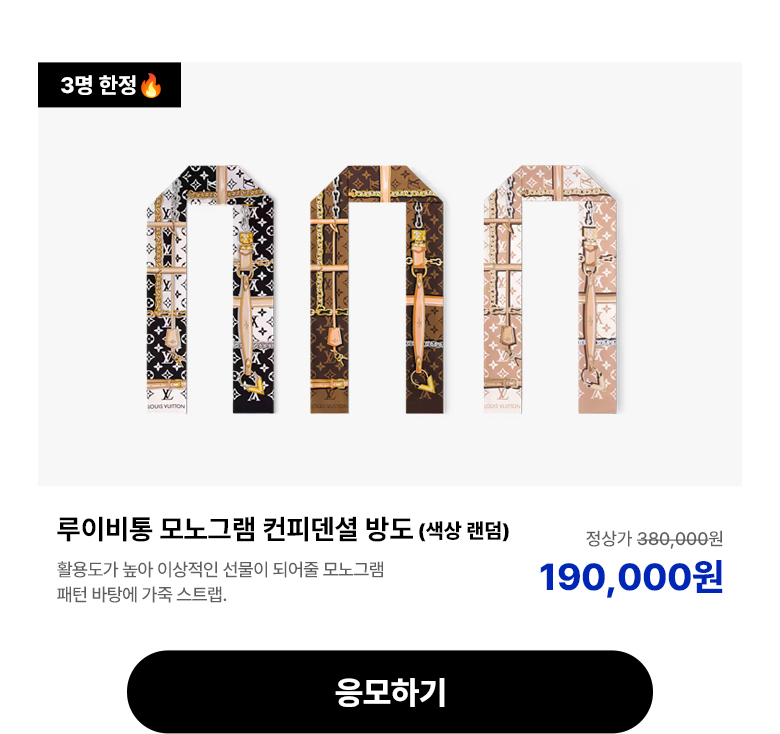Click the description line starting 활용도가 높아

220,569
